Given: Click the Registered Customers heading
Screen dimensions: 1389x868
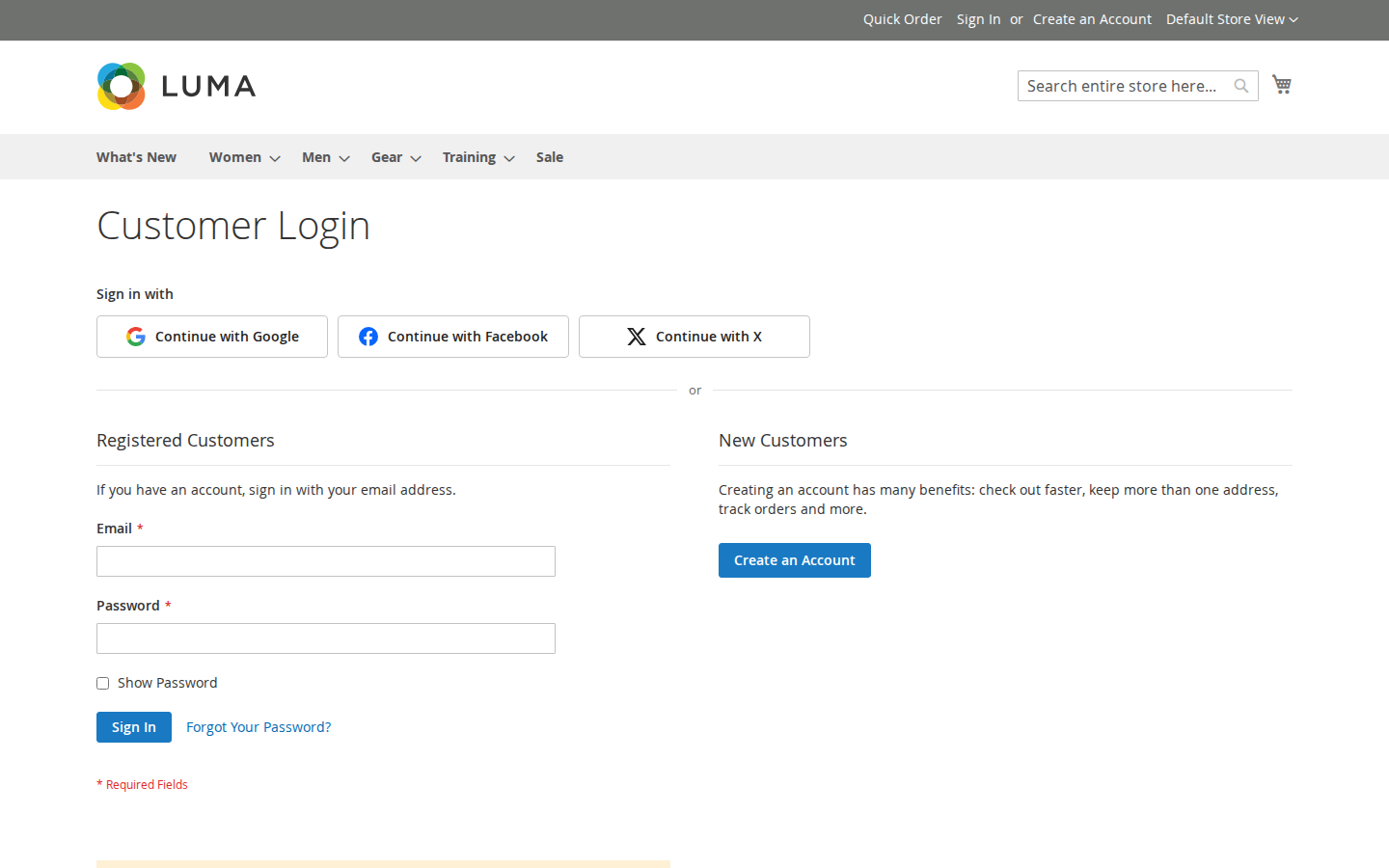Looking at the screenshot, I should pyautogui.click(x=185, y=441).
